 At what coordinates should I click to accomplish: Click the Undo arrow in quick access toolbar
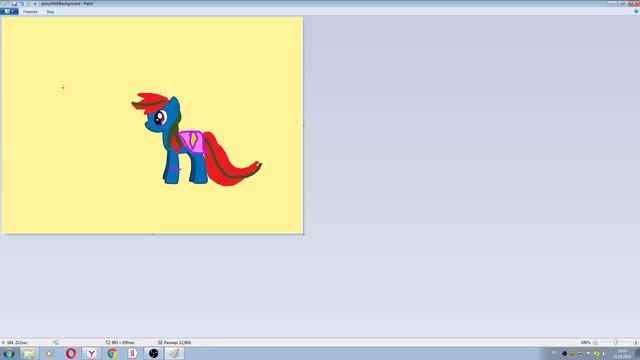point(22,3)
